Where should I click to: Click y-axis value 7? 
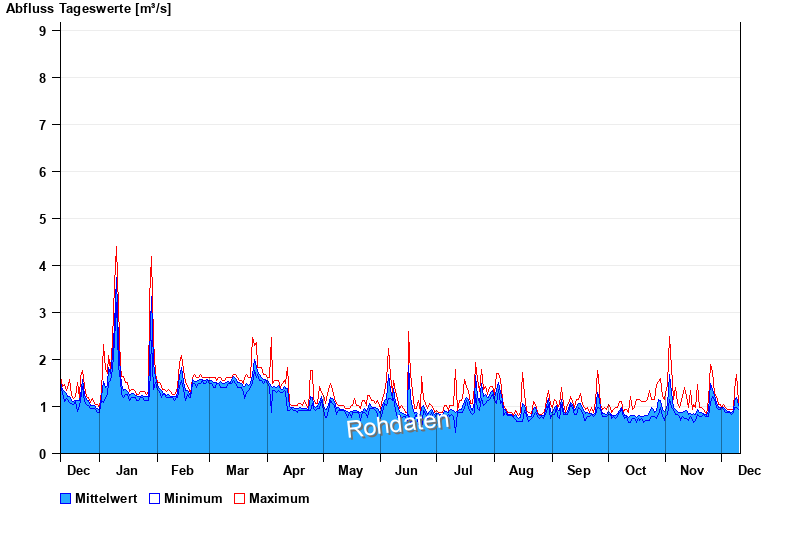coord(42,124)
